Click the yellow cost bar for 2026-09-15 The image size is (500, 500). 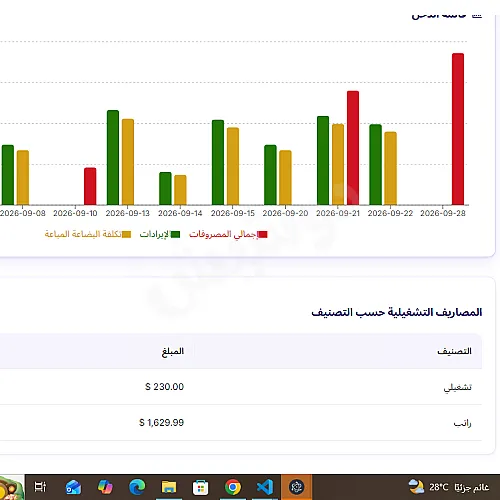coord(233,166)
